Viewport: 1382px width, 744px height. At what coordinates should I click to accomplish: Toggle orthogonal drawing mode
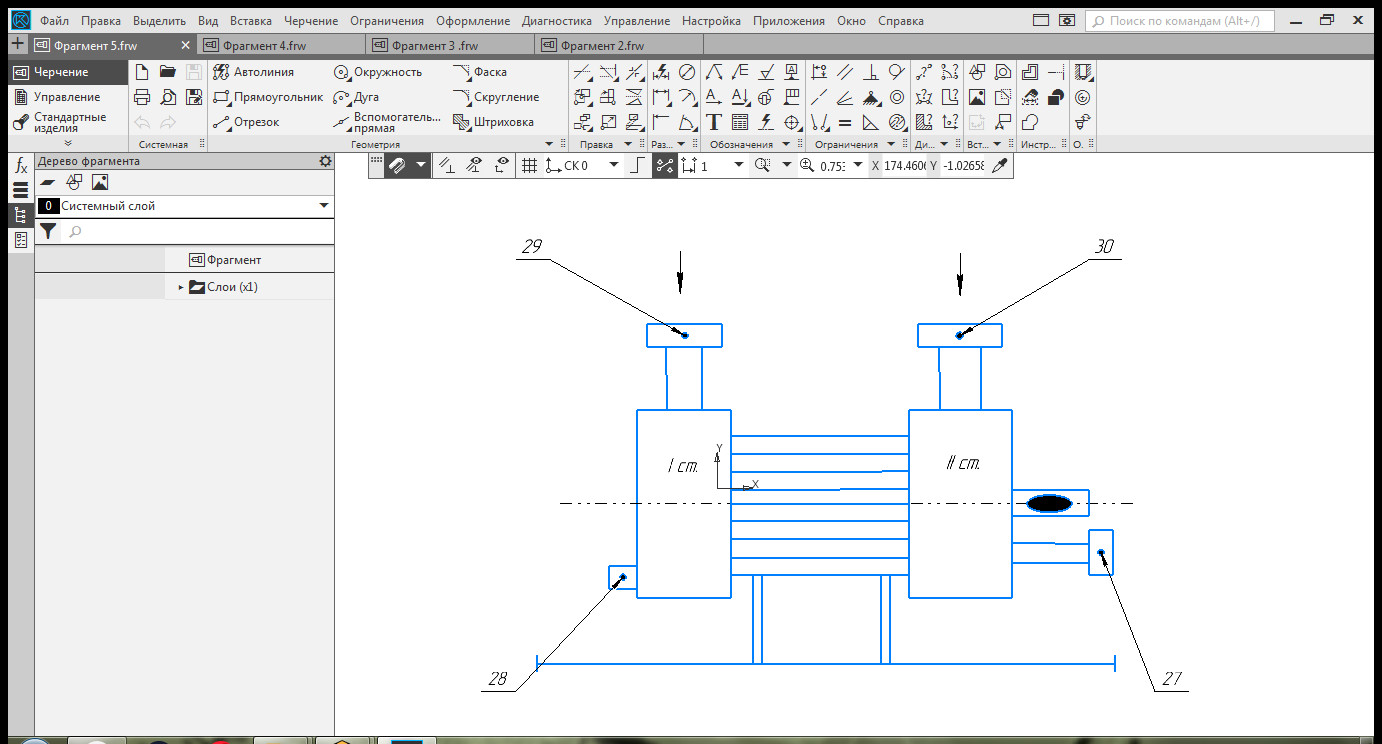click(x=636, y=166)
